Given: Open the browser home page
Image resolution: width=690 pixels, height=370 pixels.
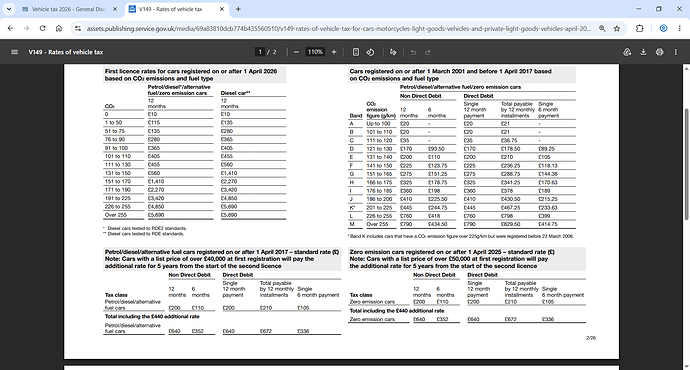Looking at the screenshot, I should coord(59,28).
